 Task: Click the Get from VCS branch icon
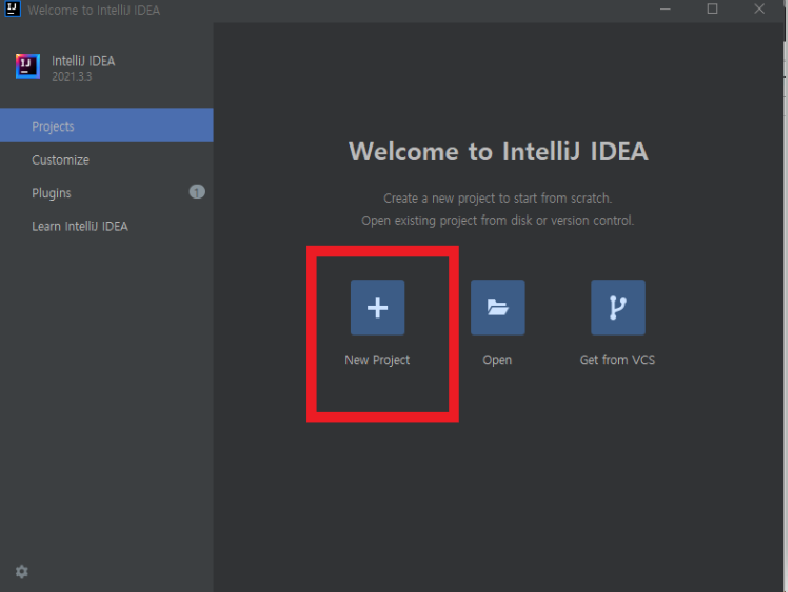pos(618,307)
